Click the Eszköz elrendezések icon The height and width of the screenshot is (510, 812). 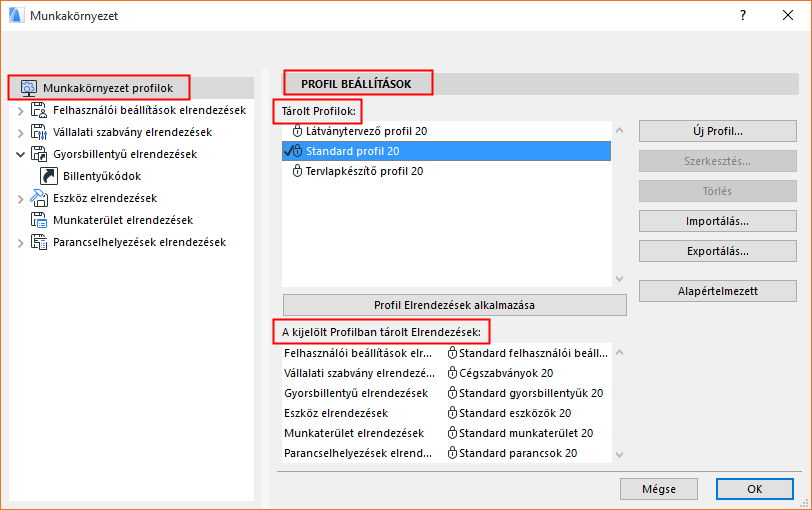(x=40, y=198)
